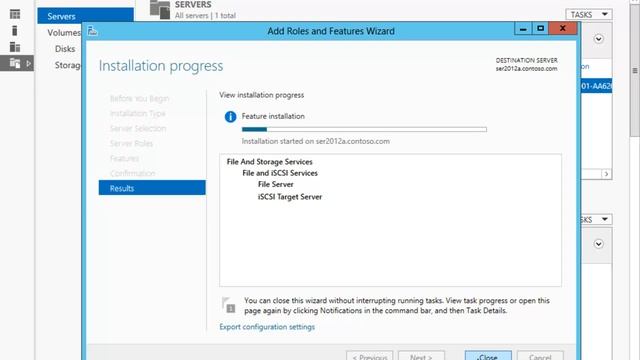Click the Feature installation info icon
The height and width of the screenshot is (360, 640).
pos(230,117)
